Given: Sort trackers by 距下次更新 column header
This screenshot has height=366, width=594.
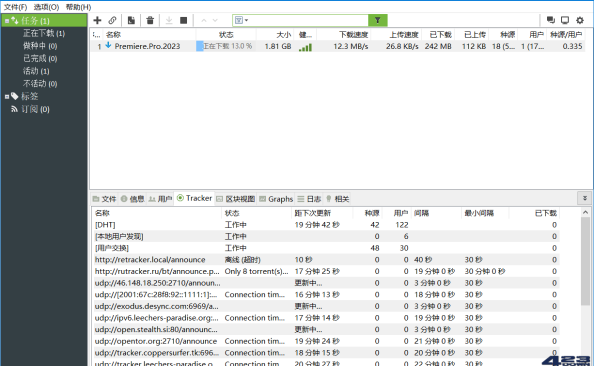Looking at the screenshot, I should [x=313, y=213].
